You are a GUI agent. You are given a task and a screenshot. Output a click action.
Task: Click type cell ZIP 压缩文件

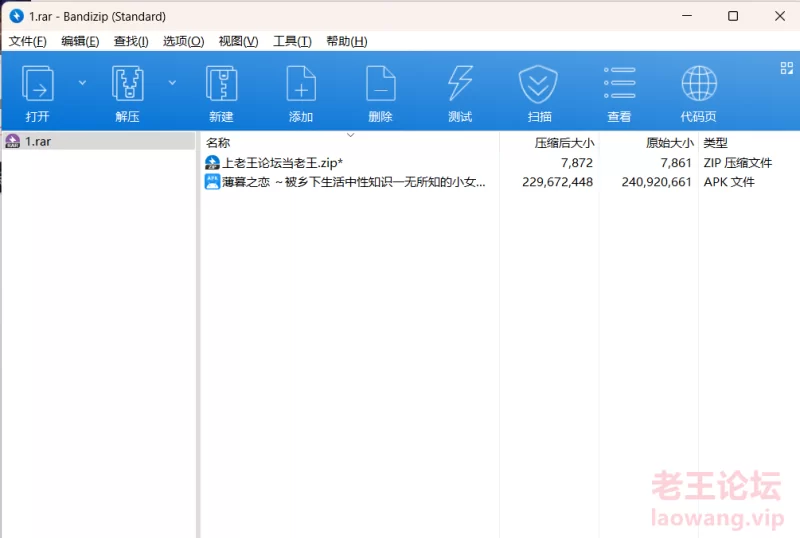[738, 163]
